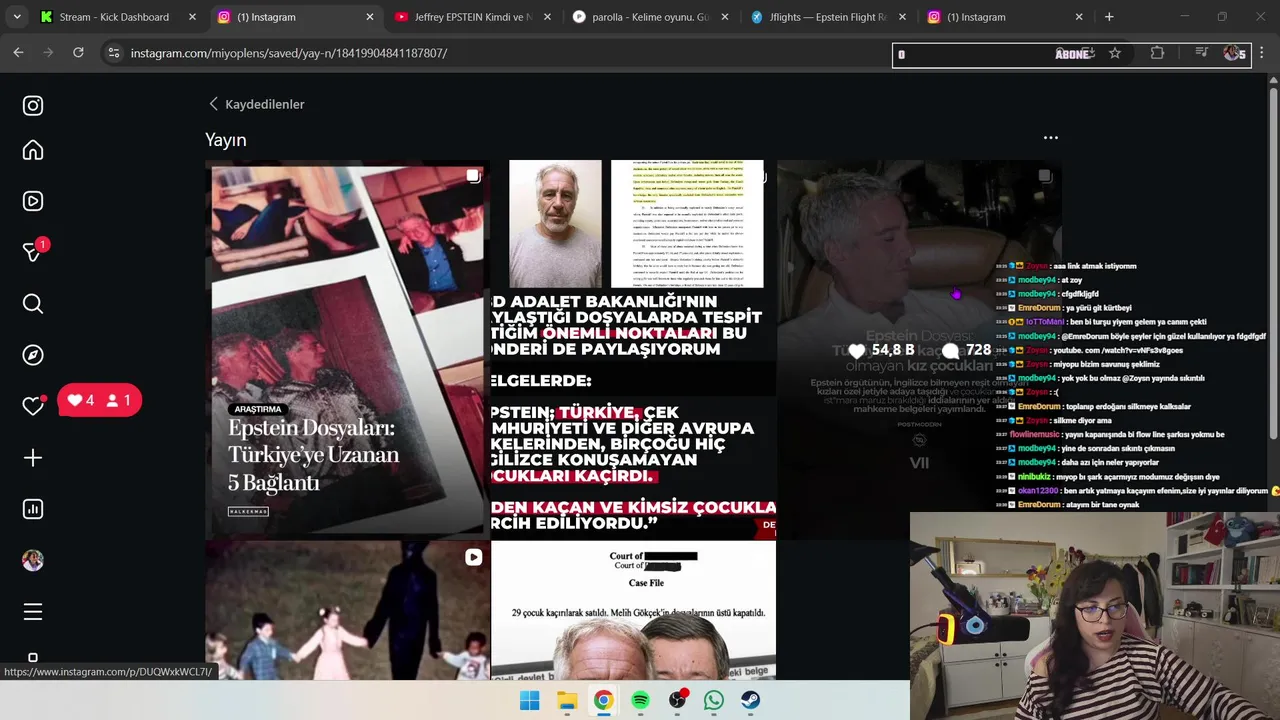This screenshot has height=720, width=1280.
Task: Close the Stream - Kick Dashboard tab
Action: (x=192, y=17)
